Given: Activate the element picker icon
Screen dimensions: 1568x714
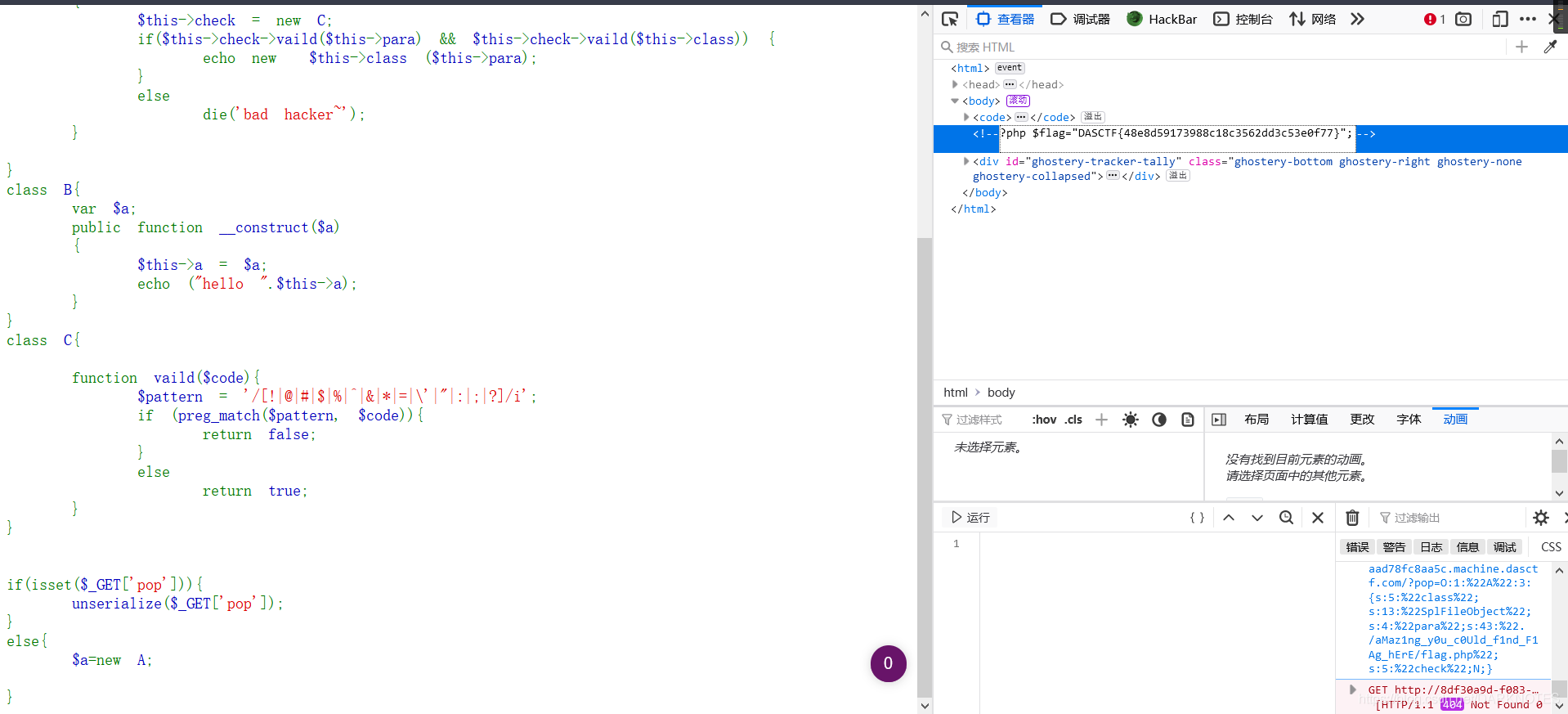Looking at the screenshot, I should (x=950, y=19).
